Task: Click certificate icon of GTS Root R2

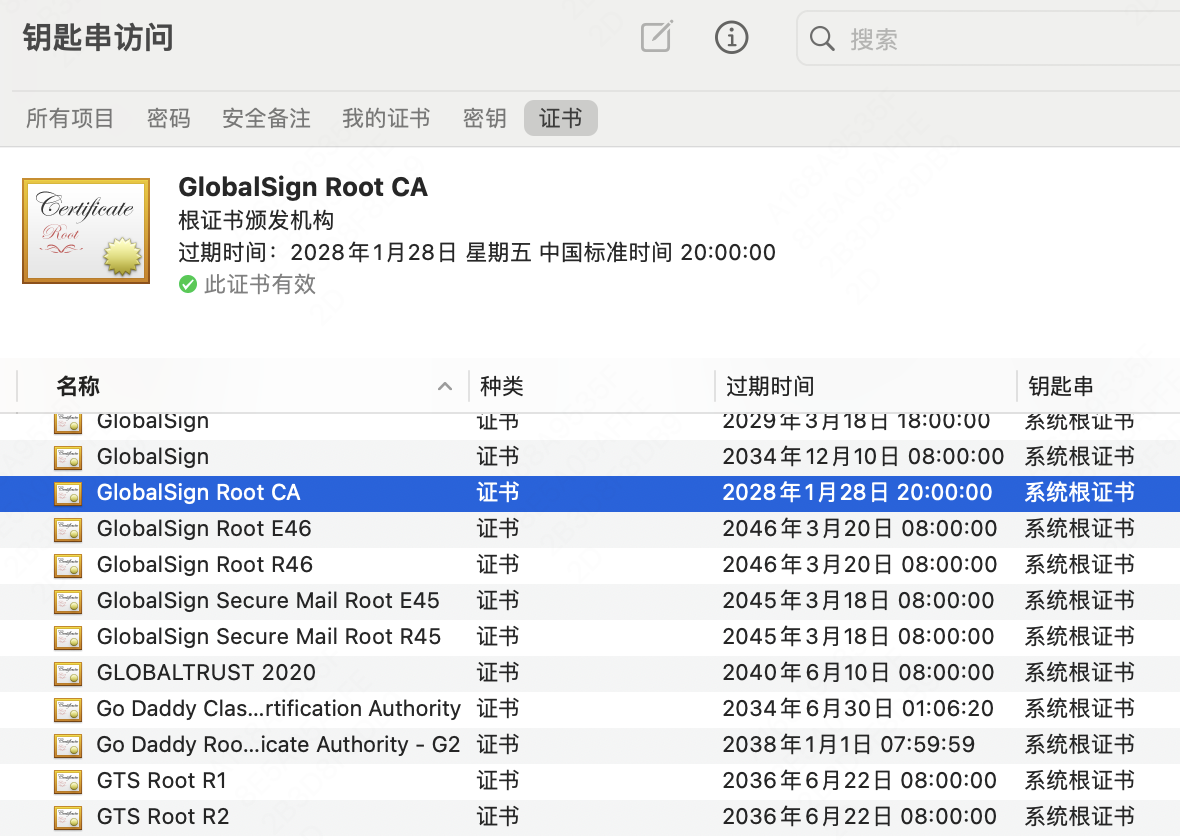Action: (x=68, y=818)
